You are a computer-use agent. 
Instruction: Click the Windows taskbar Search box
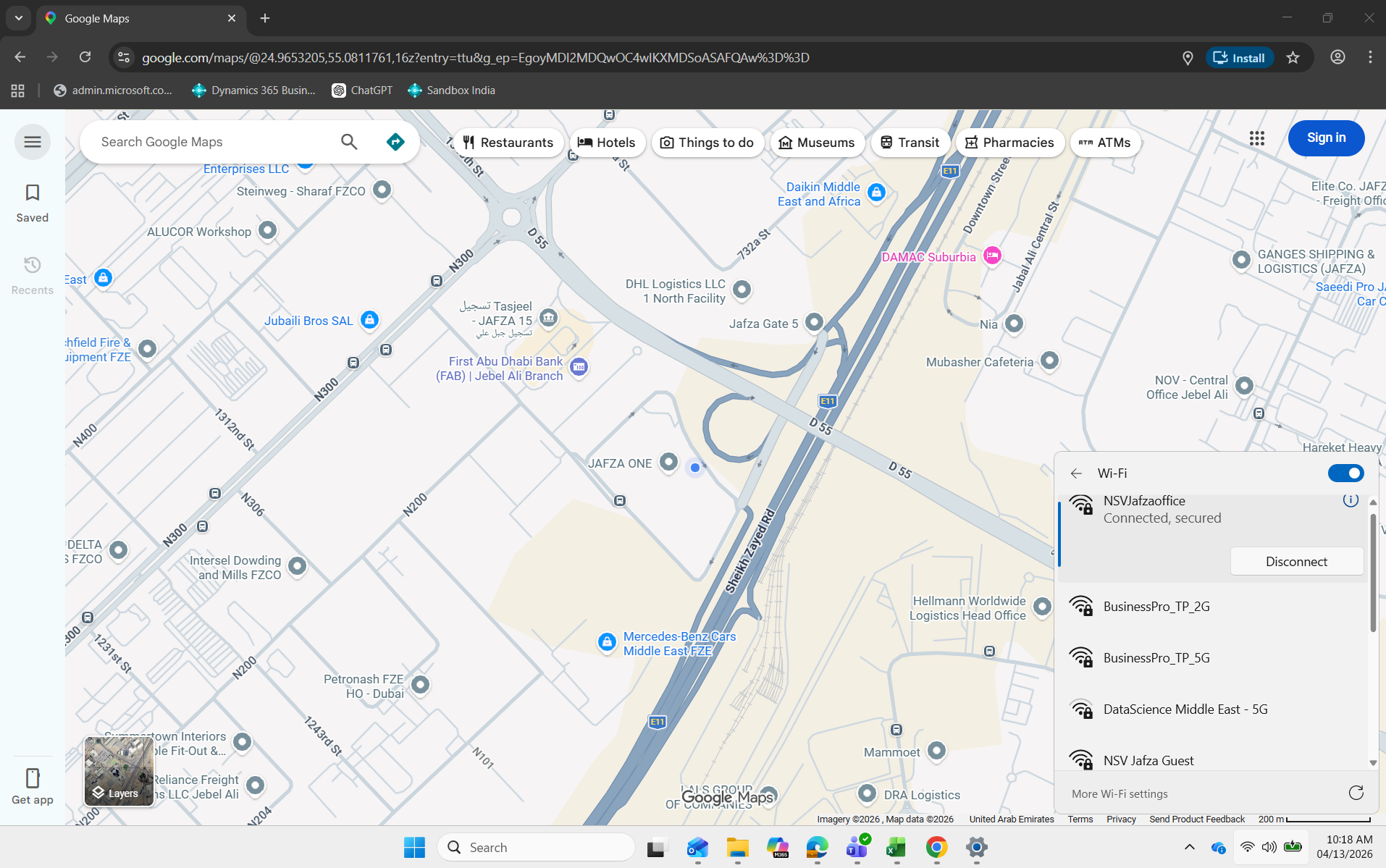point(536,847)
